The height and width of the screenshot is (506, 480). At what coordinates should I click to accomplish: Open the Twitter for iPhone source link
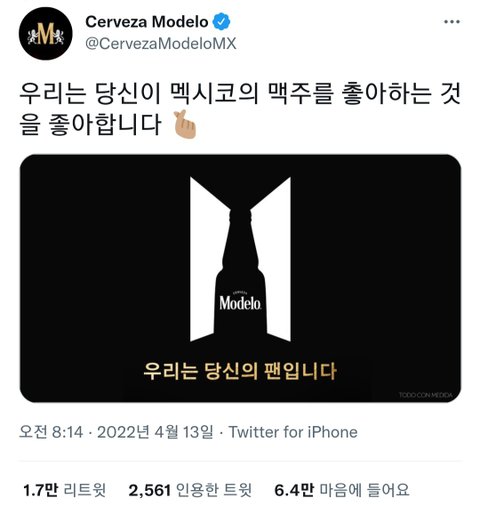click(x=293, y=432)
